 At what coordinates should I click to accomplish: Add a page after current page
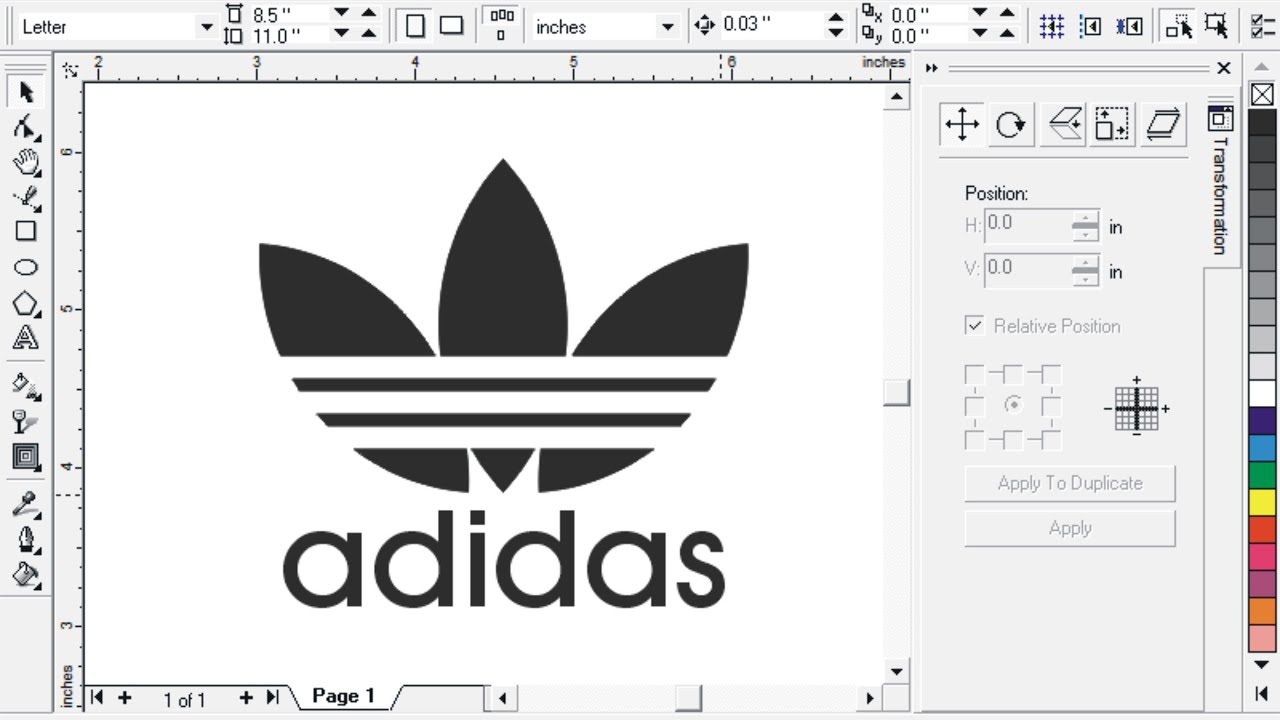246,698
